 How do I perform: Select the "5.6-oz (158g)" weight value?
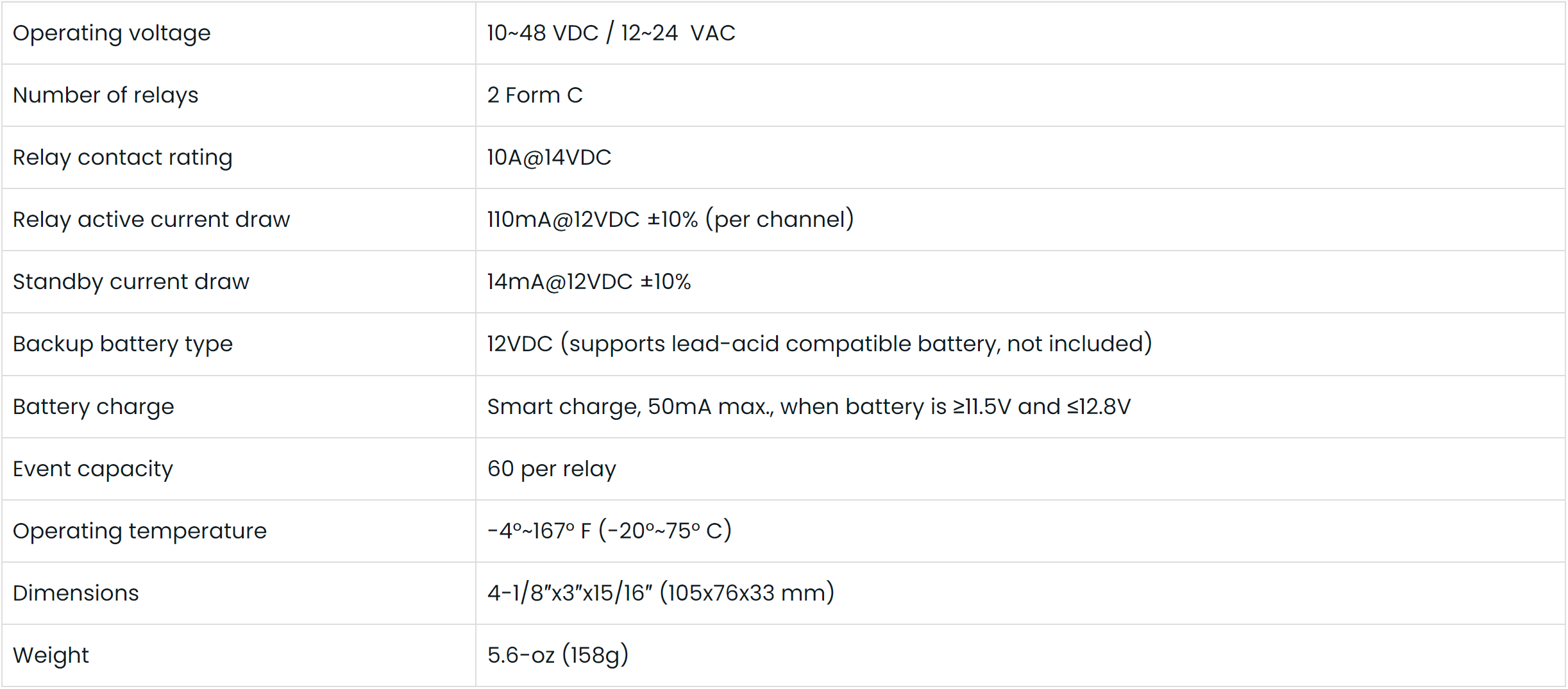pos(558,656)
